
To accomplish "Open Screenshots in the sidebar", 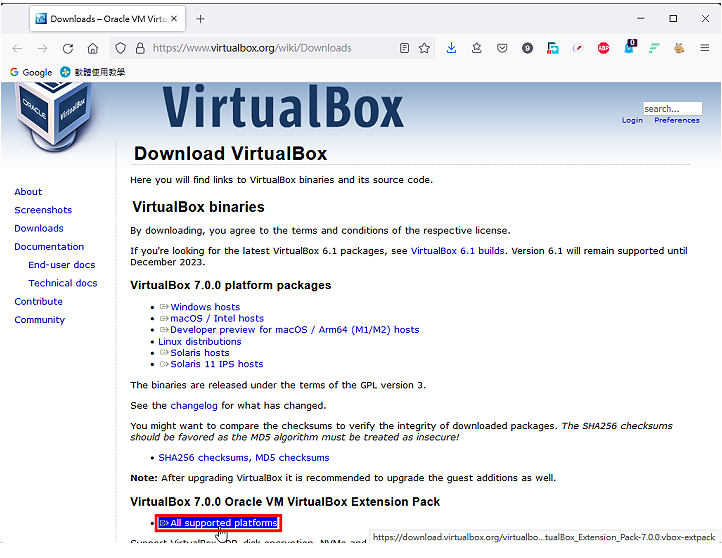I will (x=43, y=210).
